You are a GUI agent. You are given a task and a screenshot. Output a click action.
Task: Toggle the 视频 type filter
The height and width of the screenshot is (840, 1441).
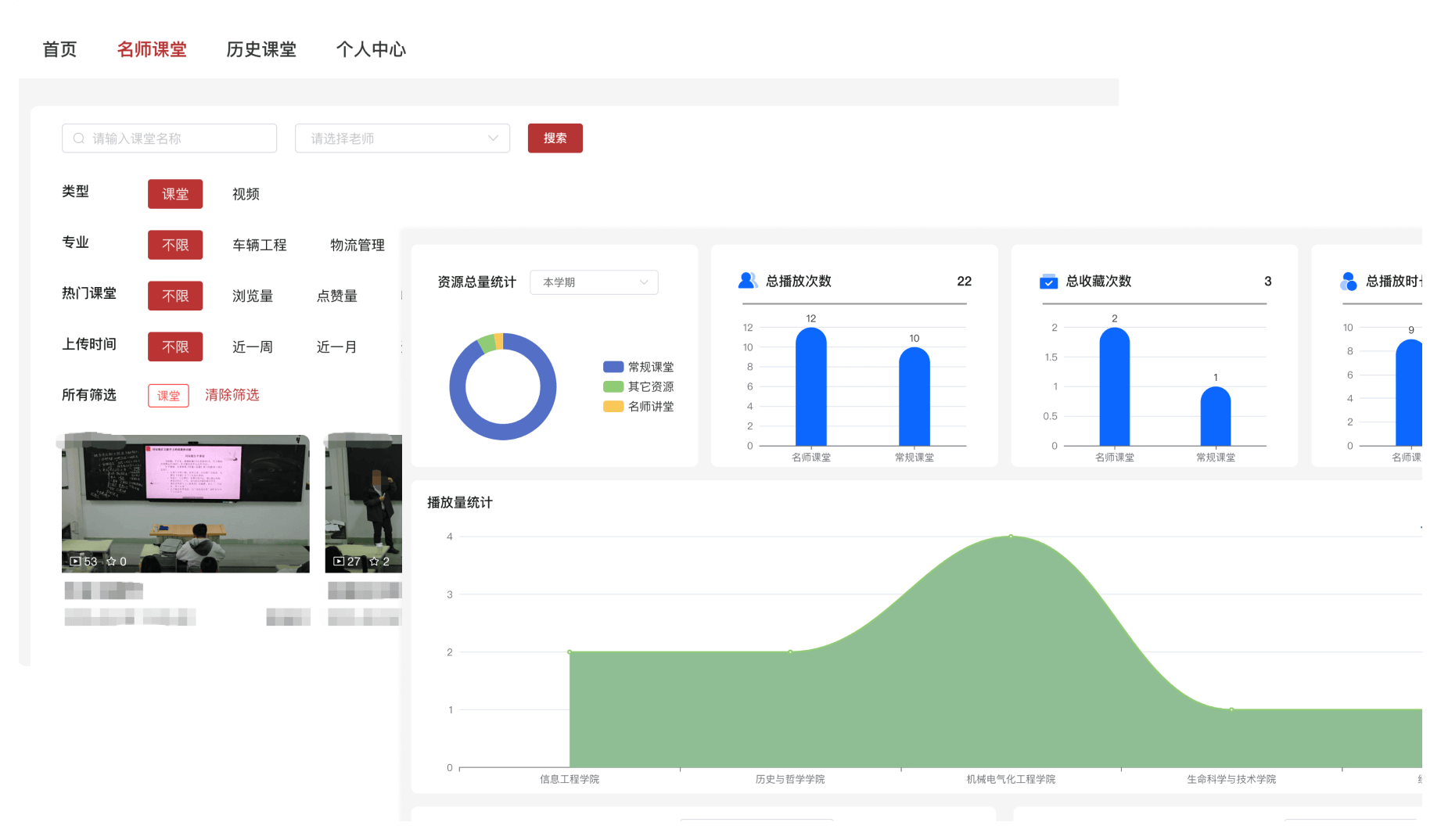point(246,194)
